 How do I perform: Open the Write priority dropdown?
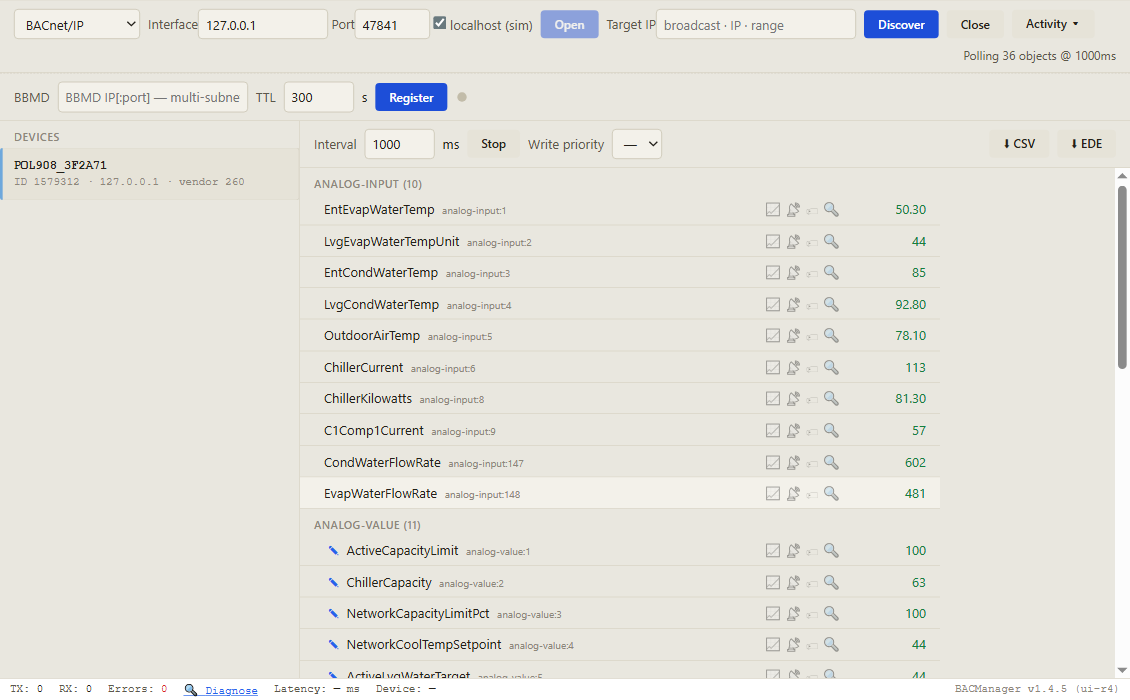[637, 144]
